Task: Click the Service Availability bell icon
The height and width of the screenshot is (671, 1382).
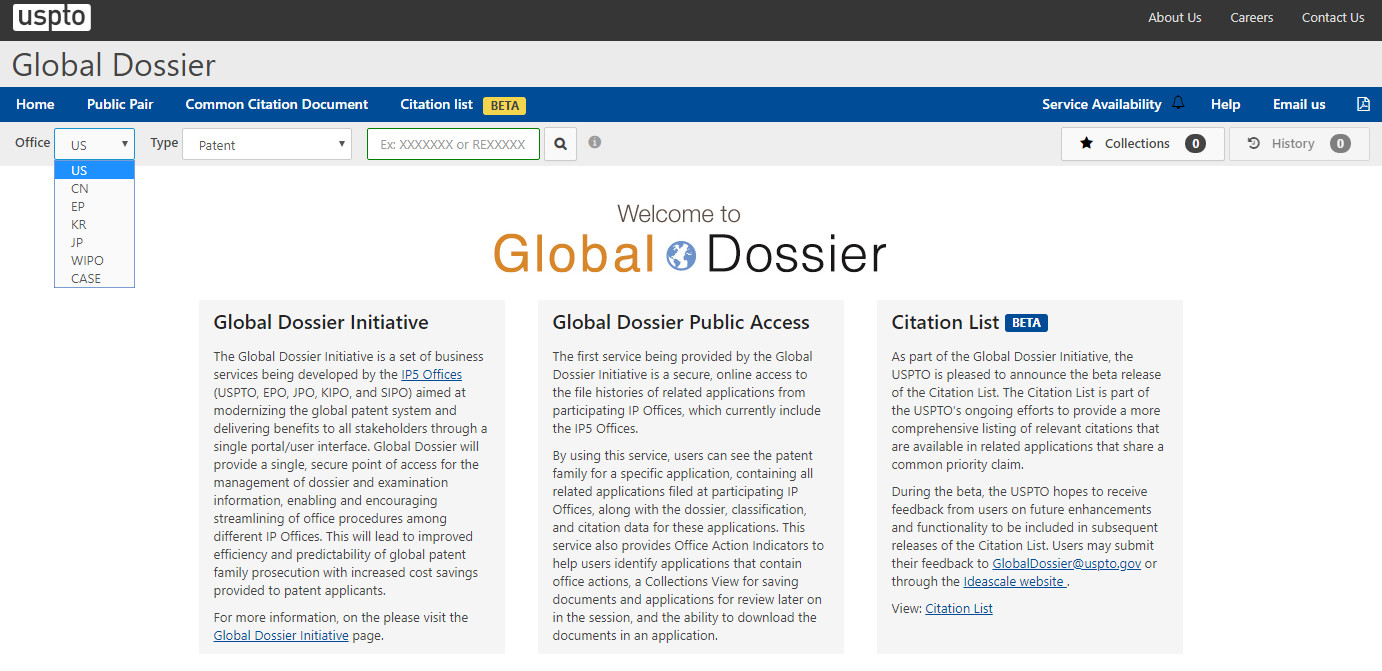Action: [x=1178, y=103]
